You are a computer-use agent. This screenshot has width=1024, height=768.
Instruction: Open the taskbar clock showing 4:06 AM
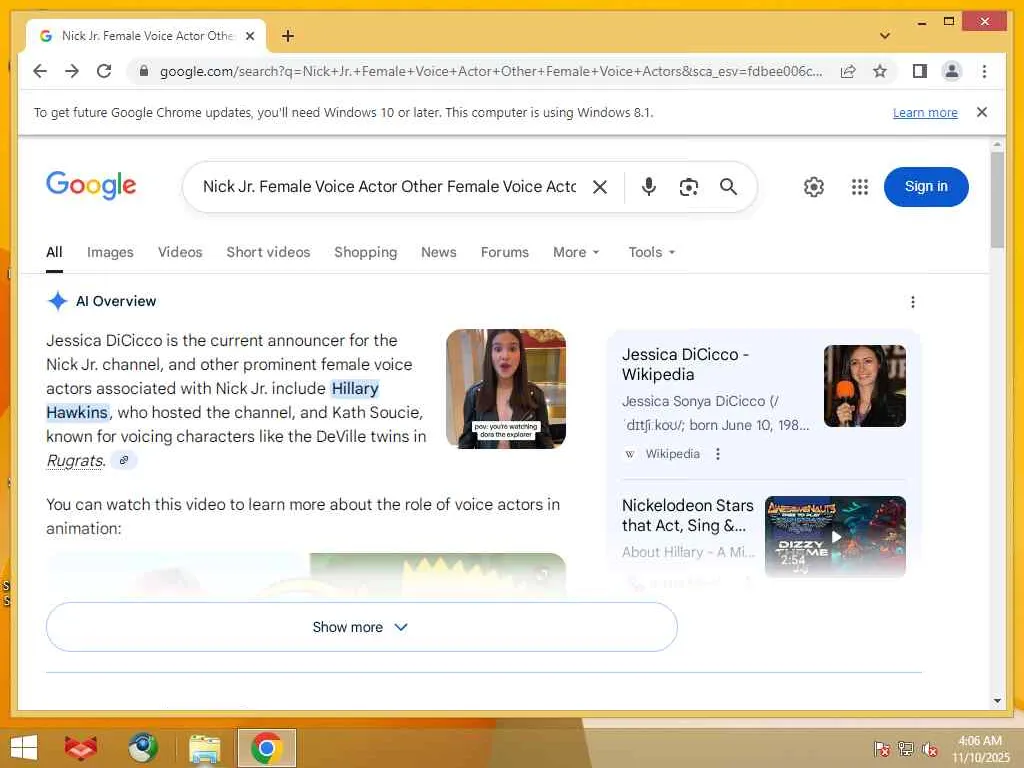[x=980, y=749]
